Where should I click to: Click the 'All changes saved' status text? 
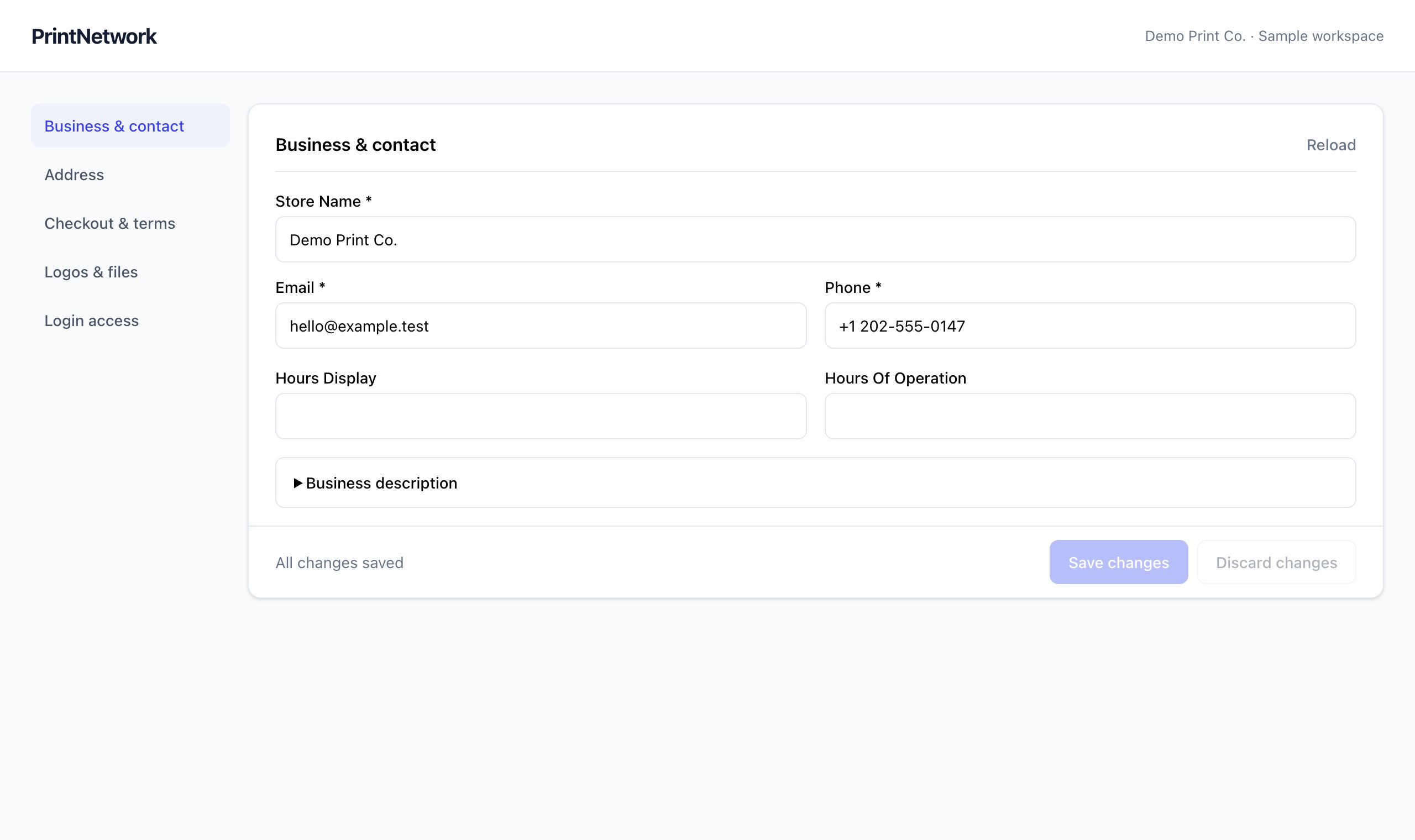339,563
